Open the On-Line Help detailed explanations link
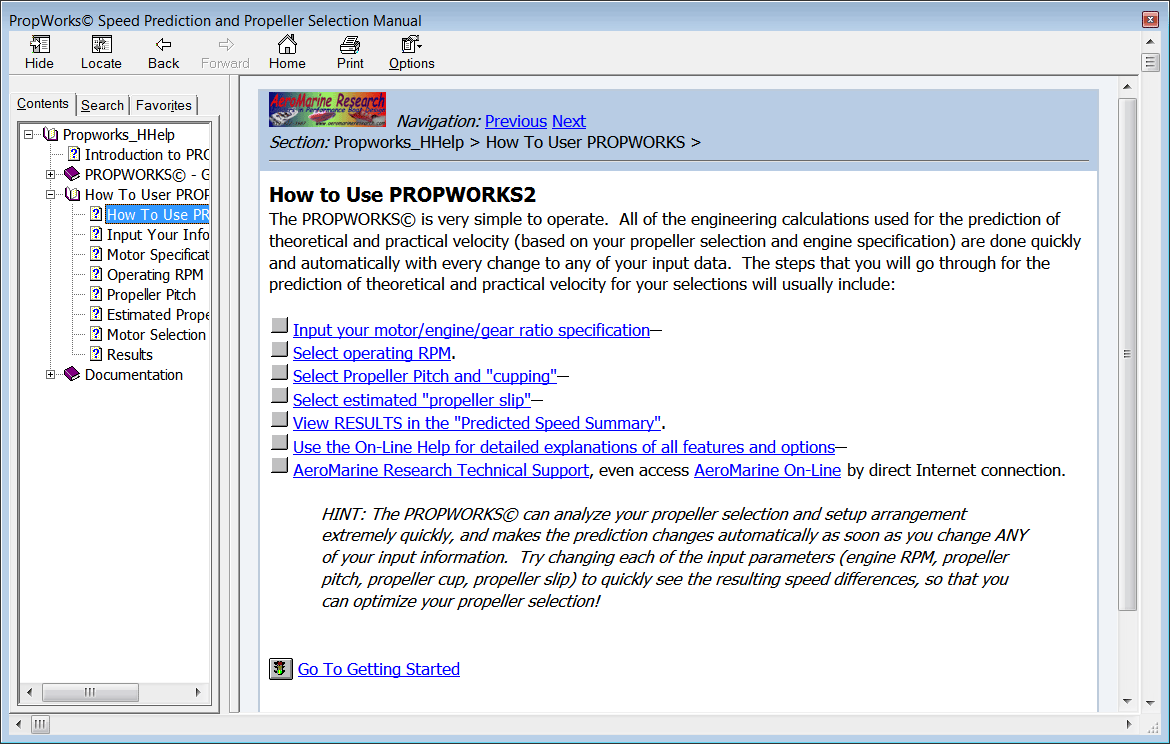This screenshot has height=744, width=1170. click(564, 447)
